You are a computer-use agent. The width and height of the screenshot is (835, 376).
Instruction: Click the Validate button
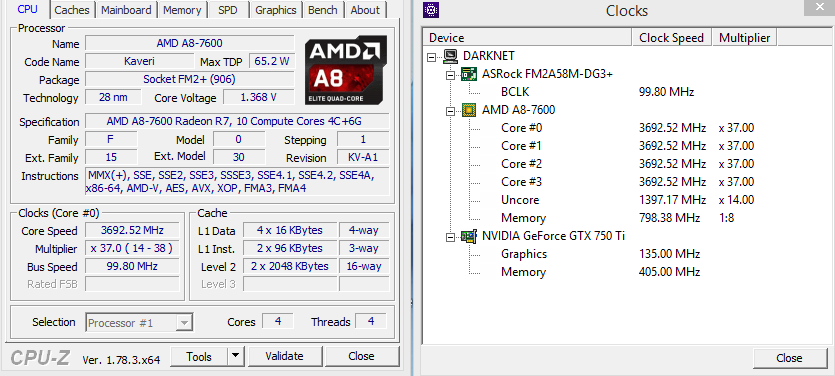coord(285,356)
